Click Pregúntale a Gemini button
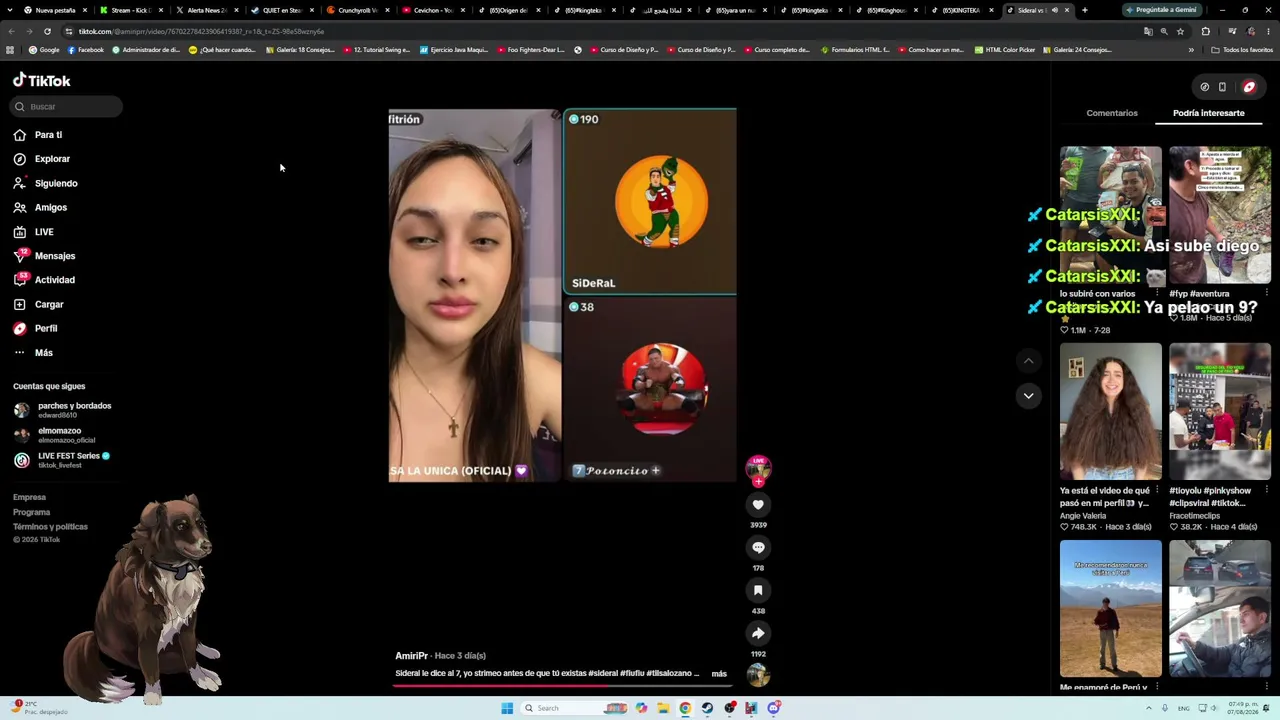Screen dimensions: 1280x720 coord(1161,10)
